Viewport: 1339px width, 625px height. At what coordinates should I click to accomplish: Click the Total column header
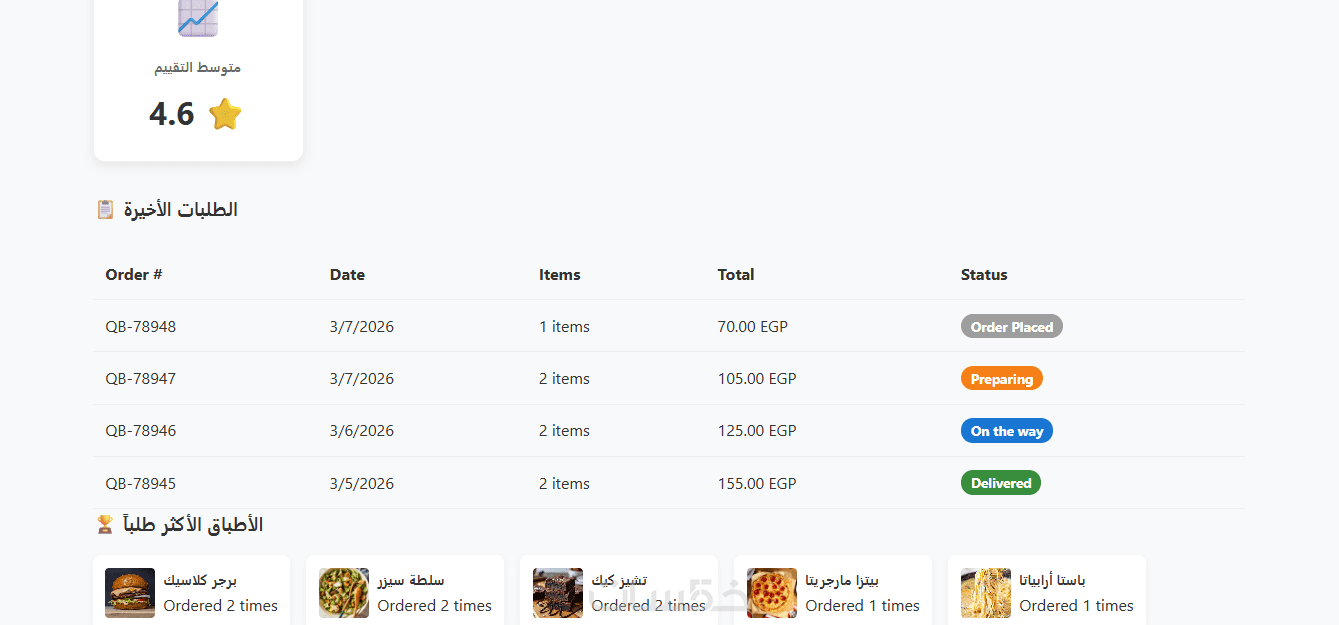(x=736, y=275)
